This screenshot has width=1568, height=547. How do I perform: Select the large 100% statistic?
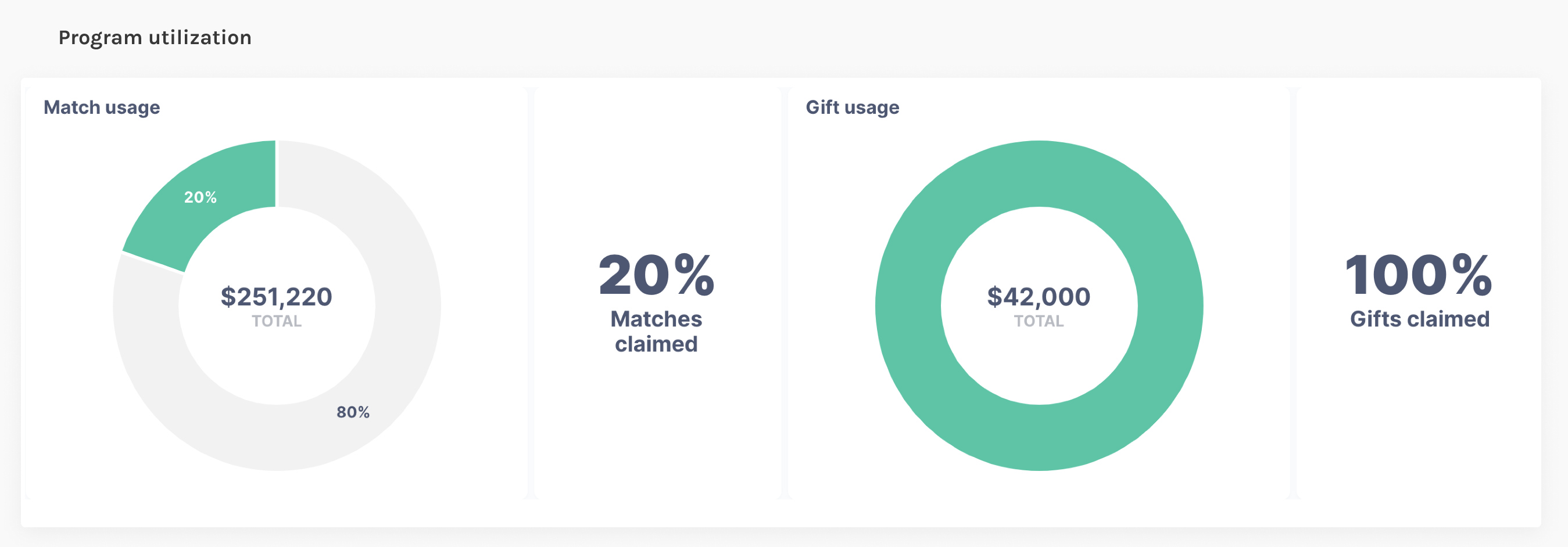(x=1419, y=275)
